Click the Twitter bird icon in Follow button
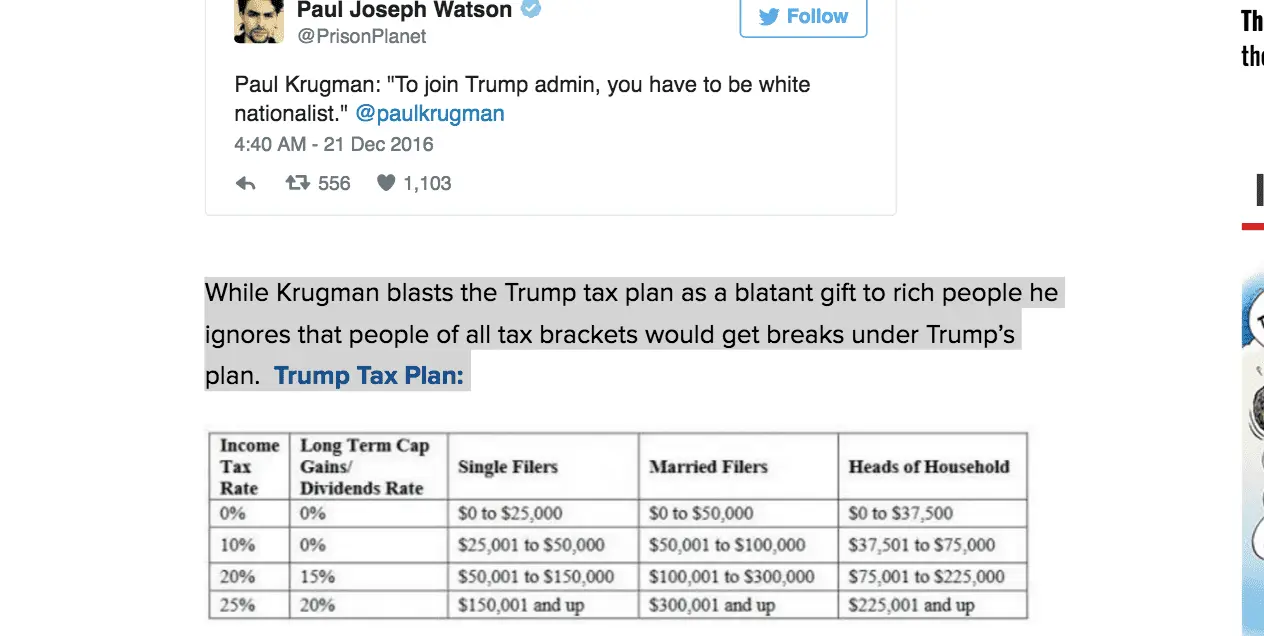 [768, 16]
